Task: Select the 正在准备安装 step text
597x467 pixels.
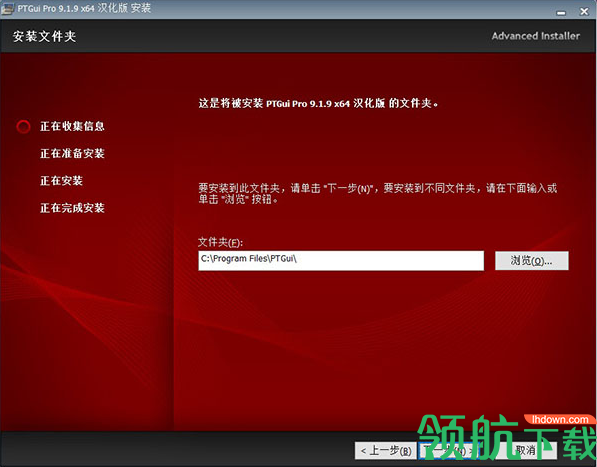Action: [72, 153]
